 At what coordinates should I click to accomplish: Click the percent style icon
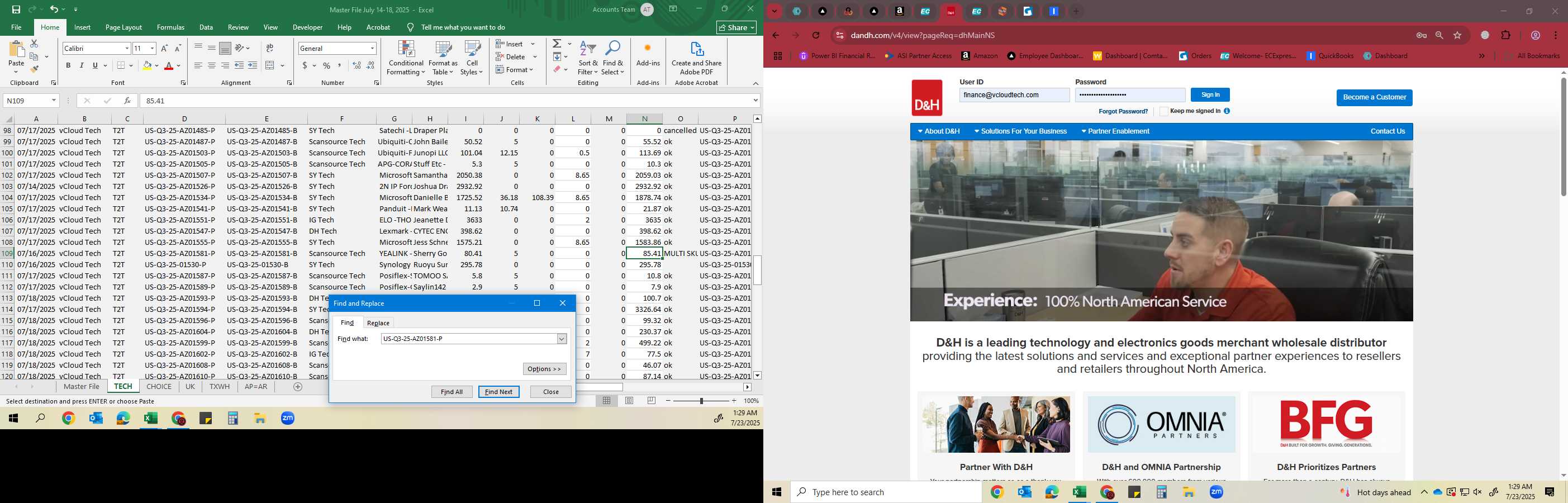click(327, 66)
